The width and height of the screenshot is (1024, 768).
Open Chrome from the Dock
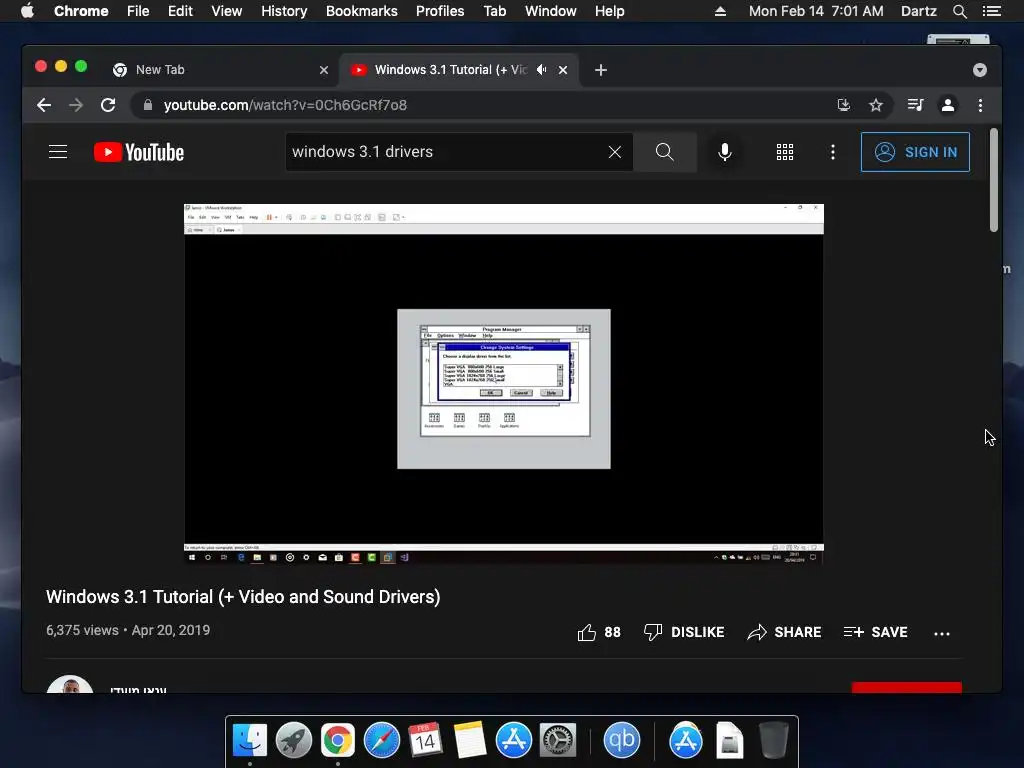(x=338, y=740)
